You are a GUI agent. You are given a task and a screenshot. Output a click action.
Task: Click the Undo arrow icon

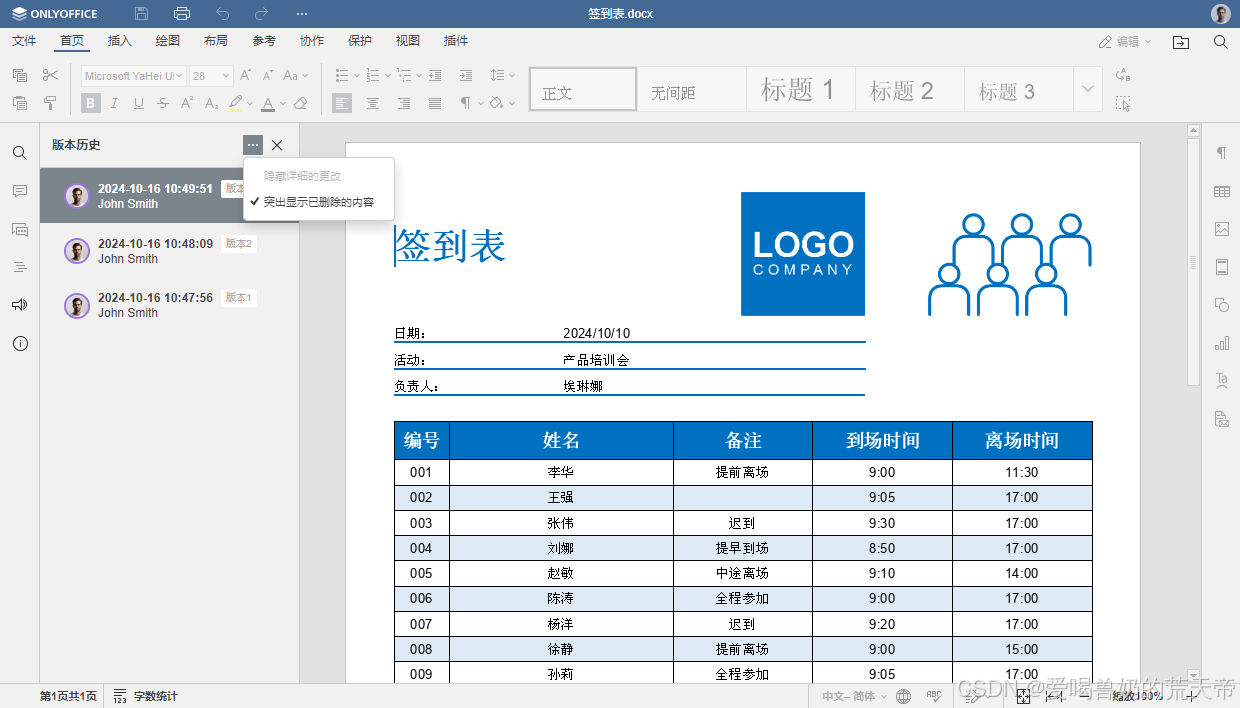tap(222, 14)
